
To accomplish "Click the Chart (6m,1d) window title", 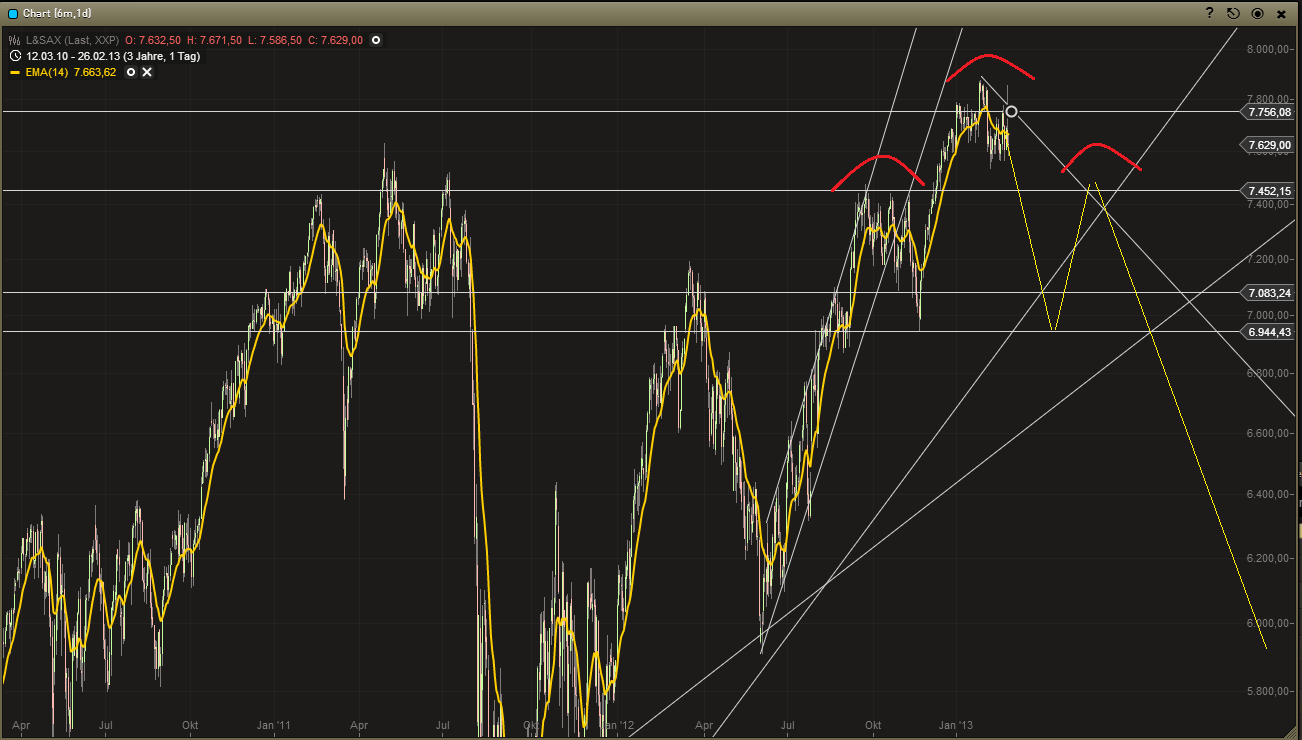I will click(x=57, y=14).
